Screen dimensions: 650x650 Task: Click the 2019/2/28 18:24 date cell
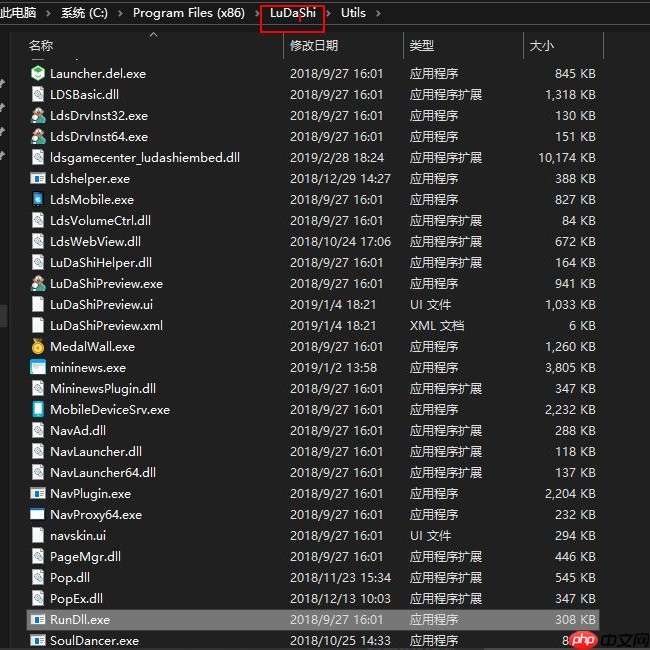(x=337, y=158)
